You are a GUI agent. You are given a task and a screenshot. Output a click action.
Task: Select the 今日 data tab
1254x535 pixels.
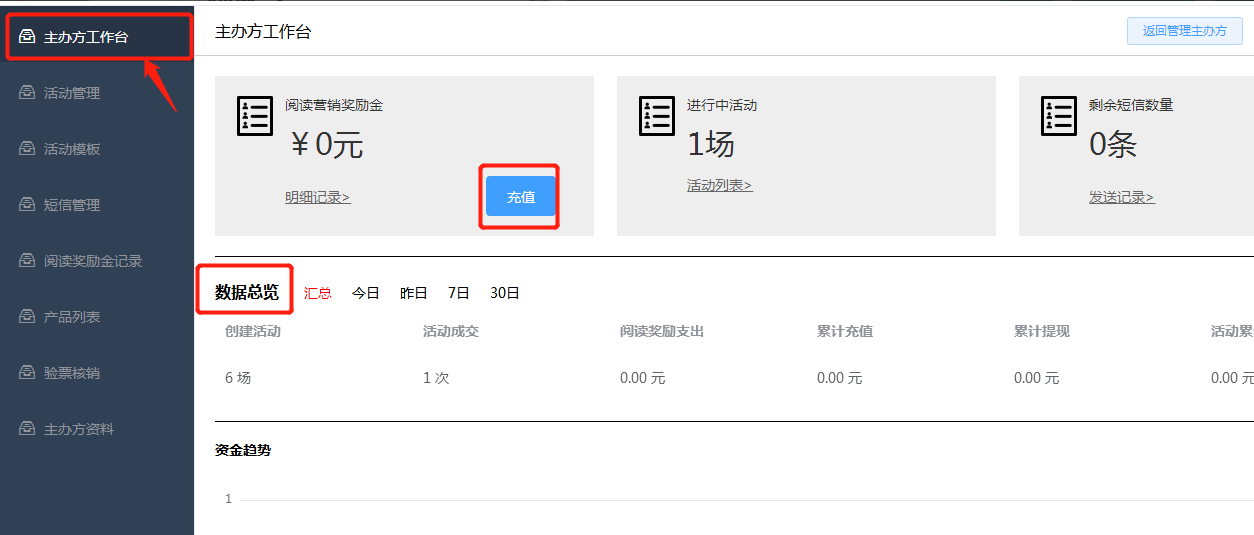click(366, 293)
